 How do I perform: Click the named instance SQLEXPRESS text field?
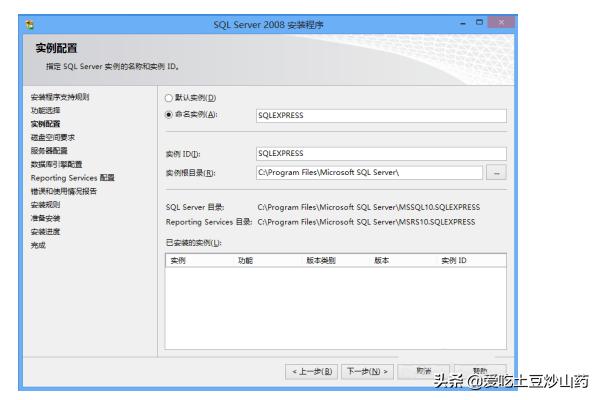(x=381, y=116)
